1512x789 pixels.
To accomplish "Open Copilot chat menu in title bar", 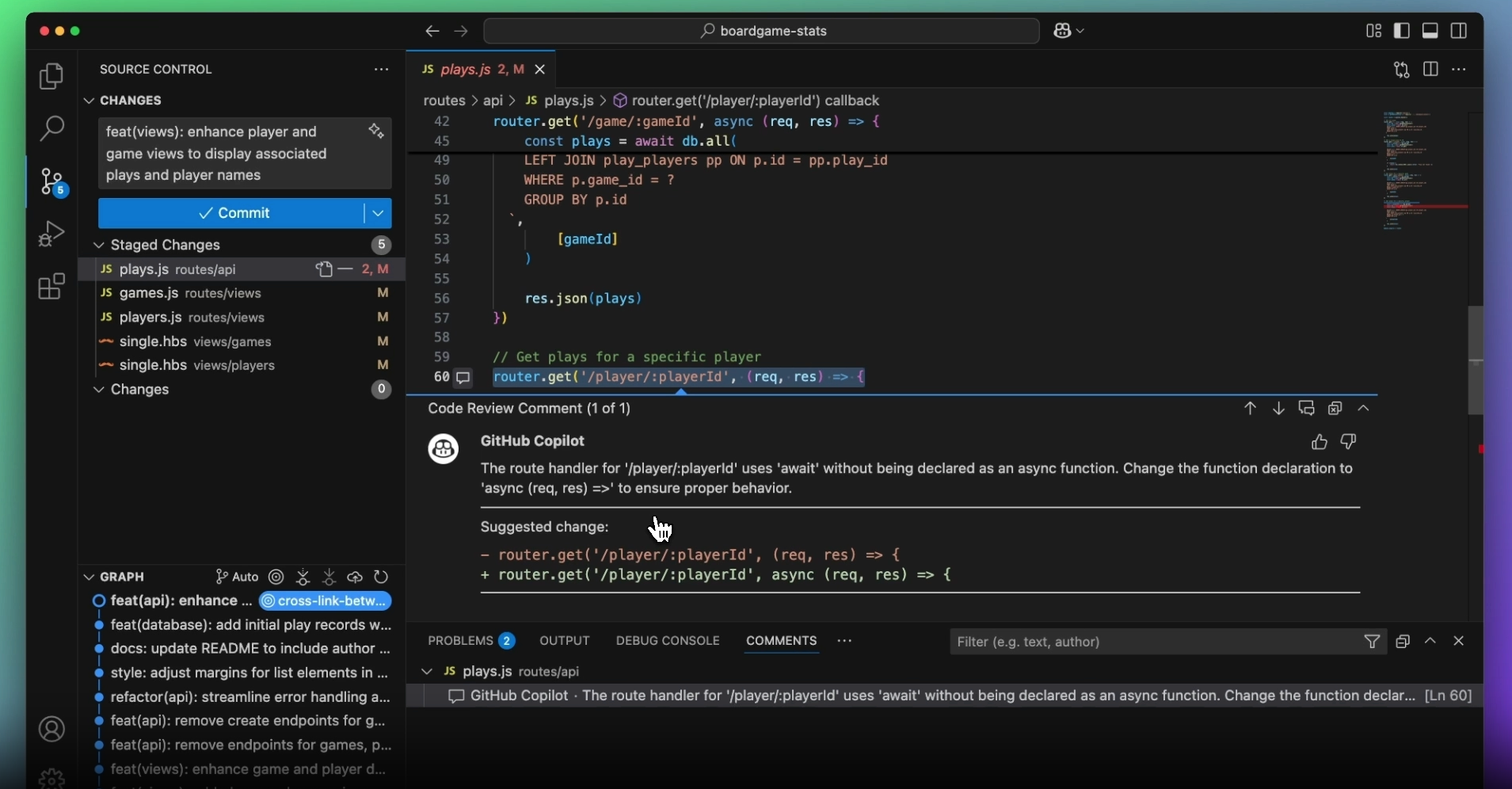I will [x=1069, y=32].
